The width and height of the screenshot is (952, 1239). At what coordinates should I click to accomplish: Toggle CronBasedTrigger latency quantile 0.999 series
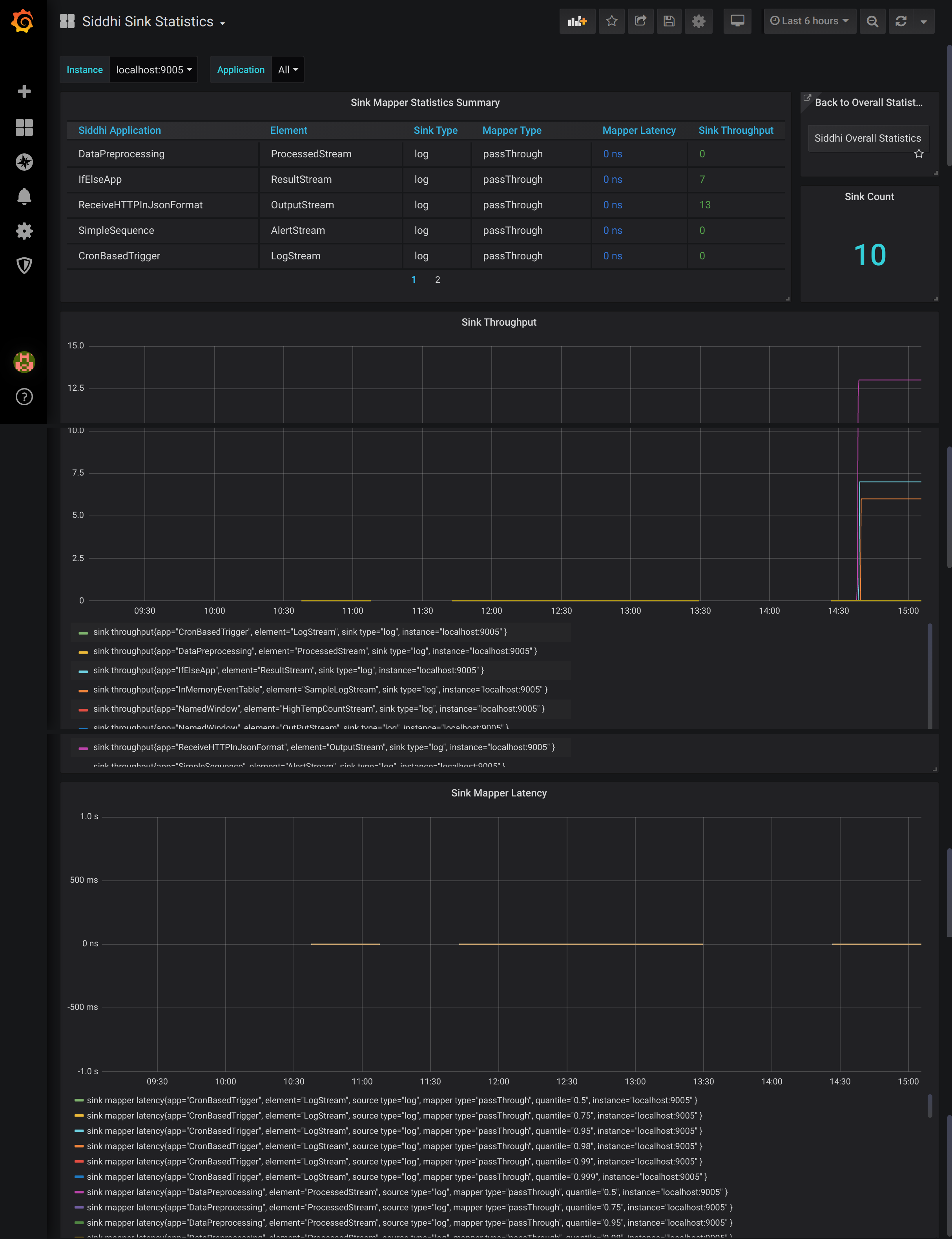tap(397, 1177)
